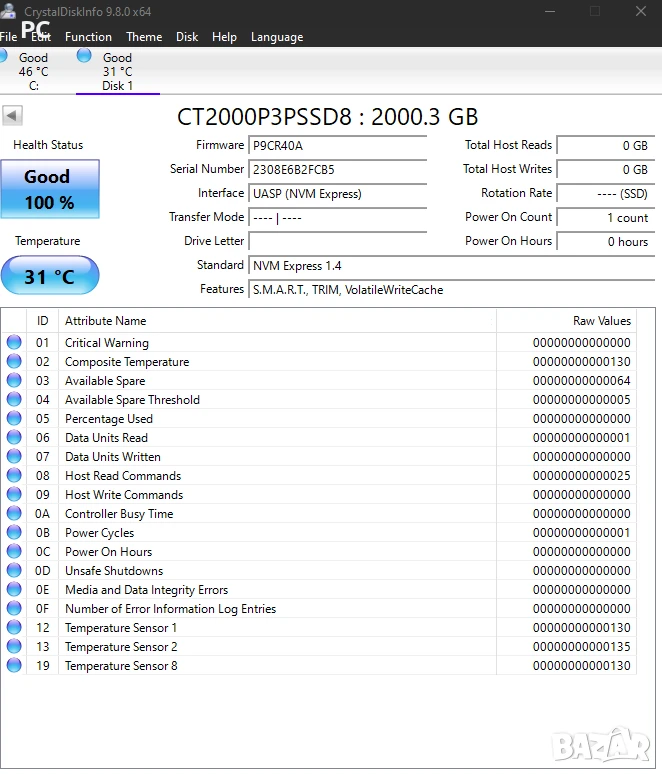Open the Function menu
This screenshot has height=774, width=662.
pos(88,37)
